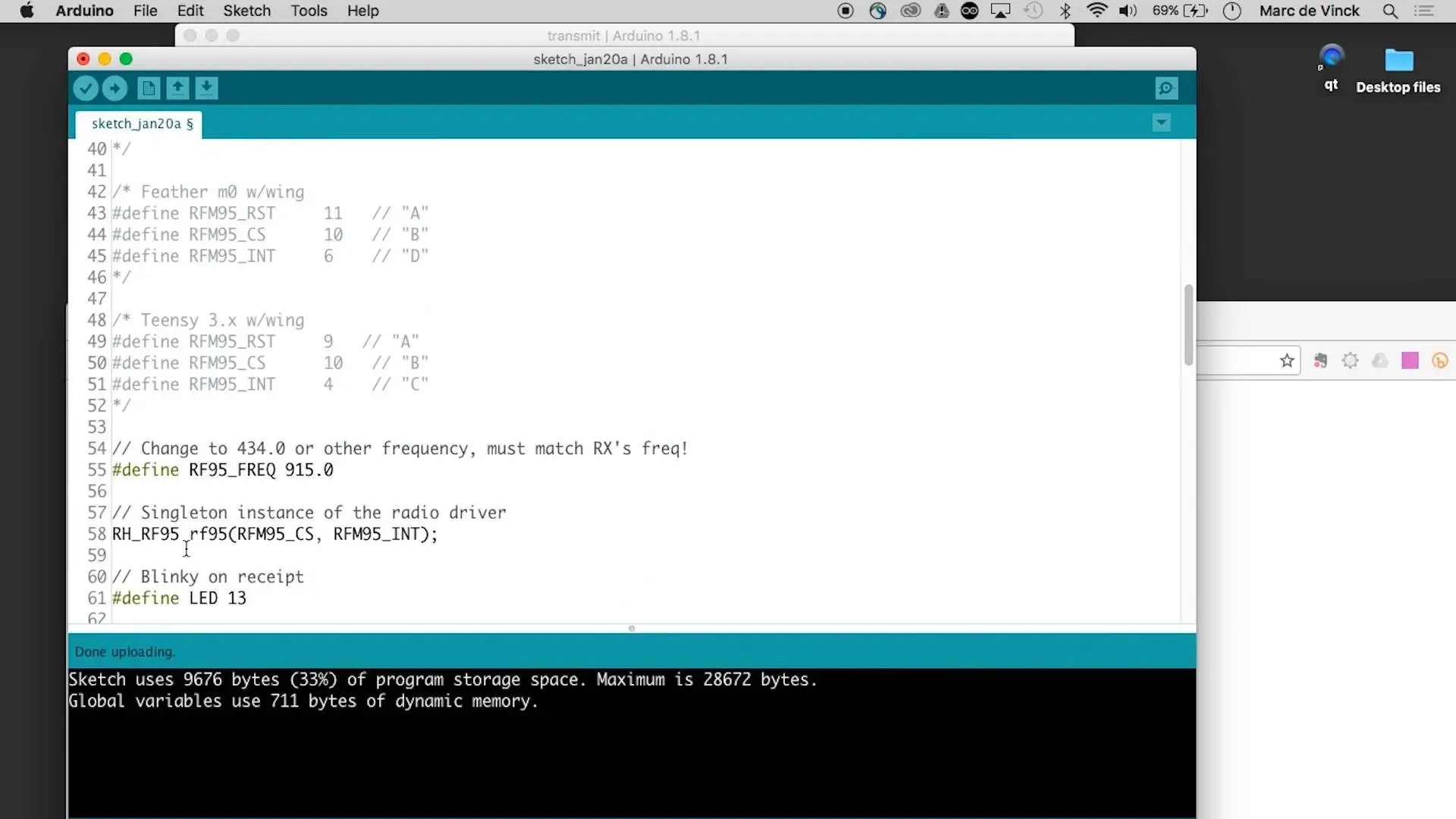
Task: Create a new sketch with New icon
Action: [x=149, y=89]
